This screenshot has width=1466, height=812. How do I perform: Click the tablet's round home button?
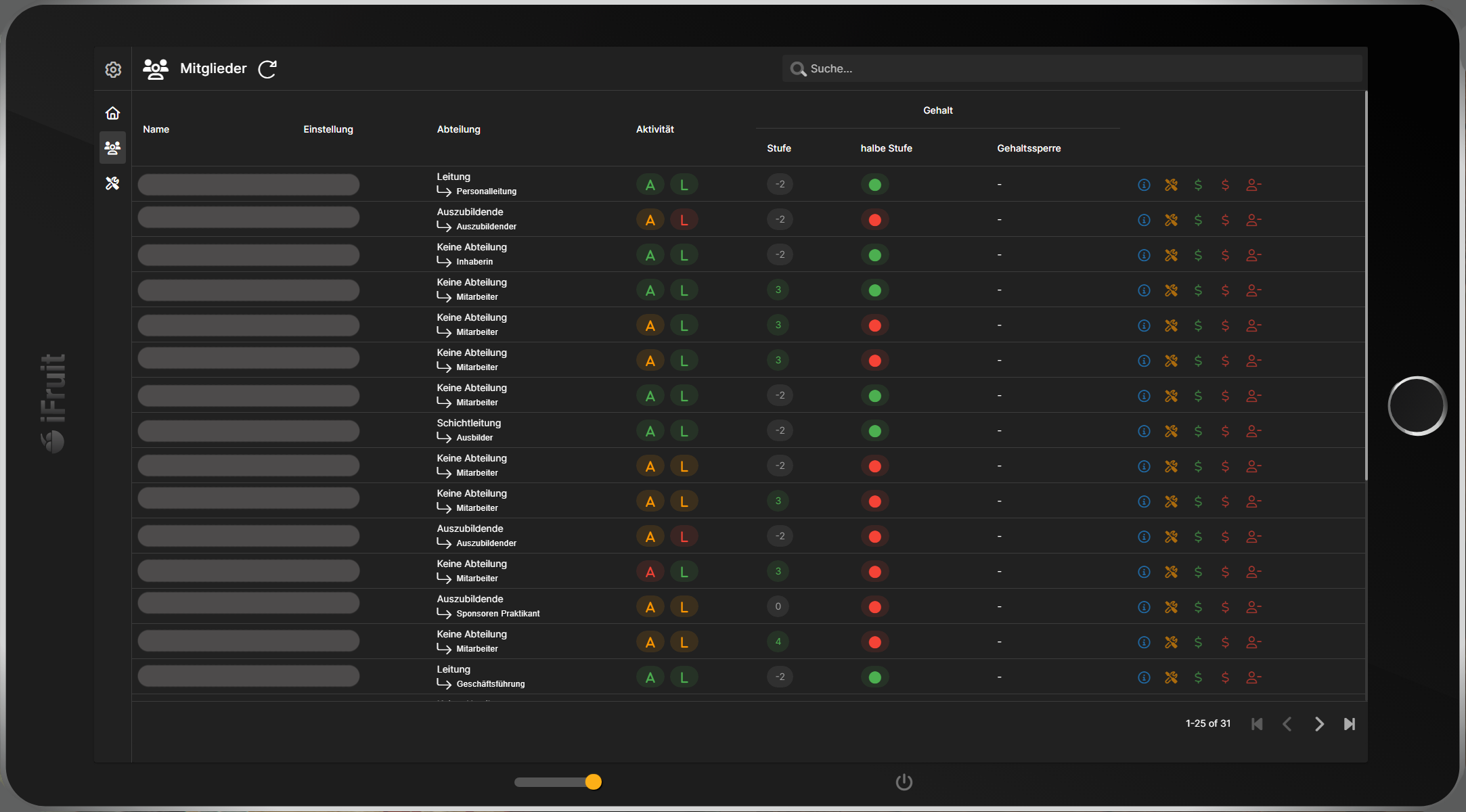click(1417, 406)
